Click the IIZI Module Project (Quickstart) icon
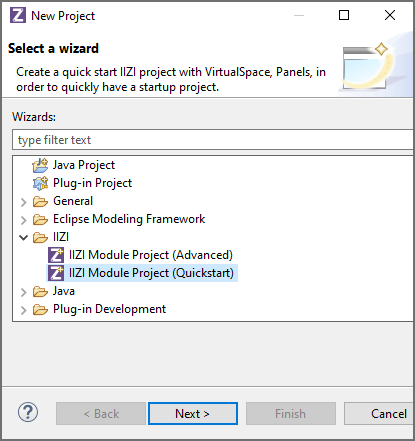415x441 pixels. (x=56, y=273)
